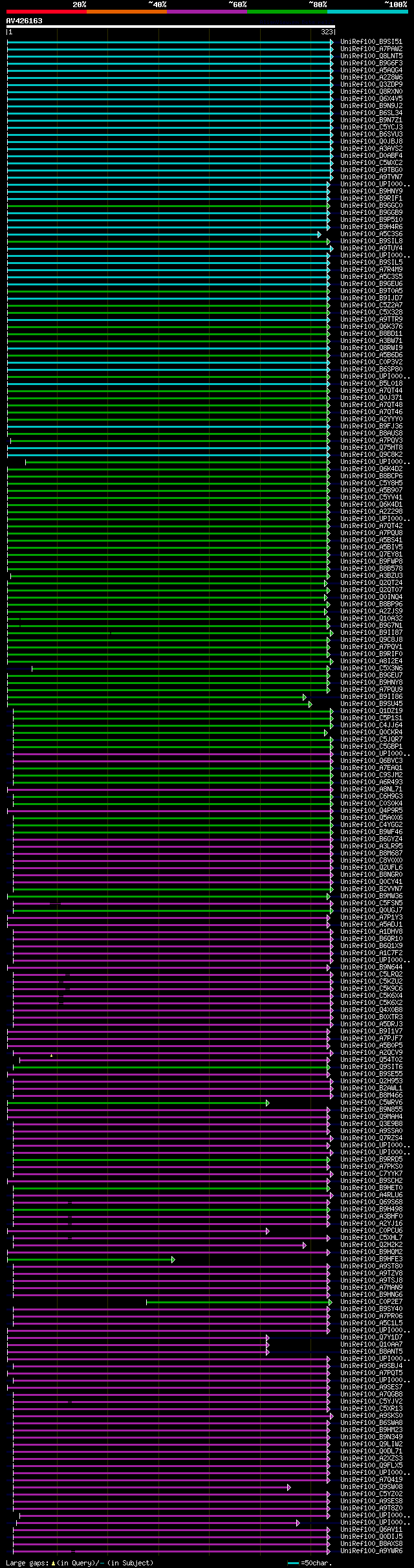Select the UniRef100_A3BW71 label
The height and width of the screenshot is (1568, 414).
pos(371,341)
